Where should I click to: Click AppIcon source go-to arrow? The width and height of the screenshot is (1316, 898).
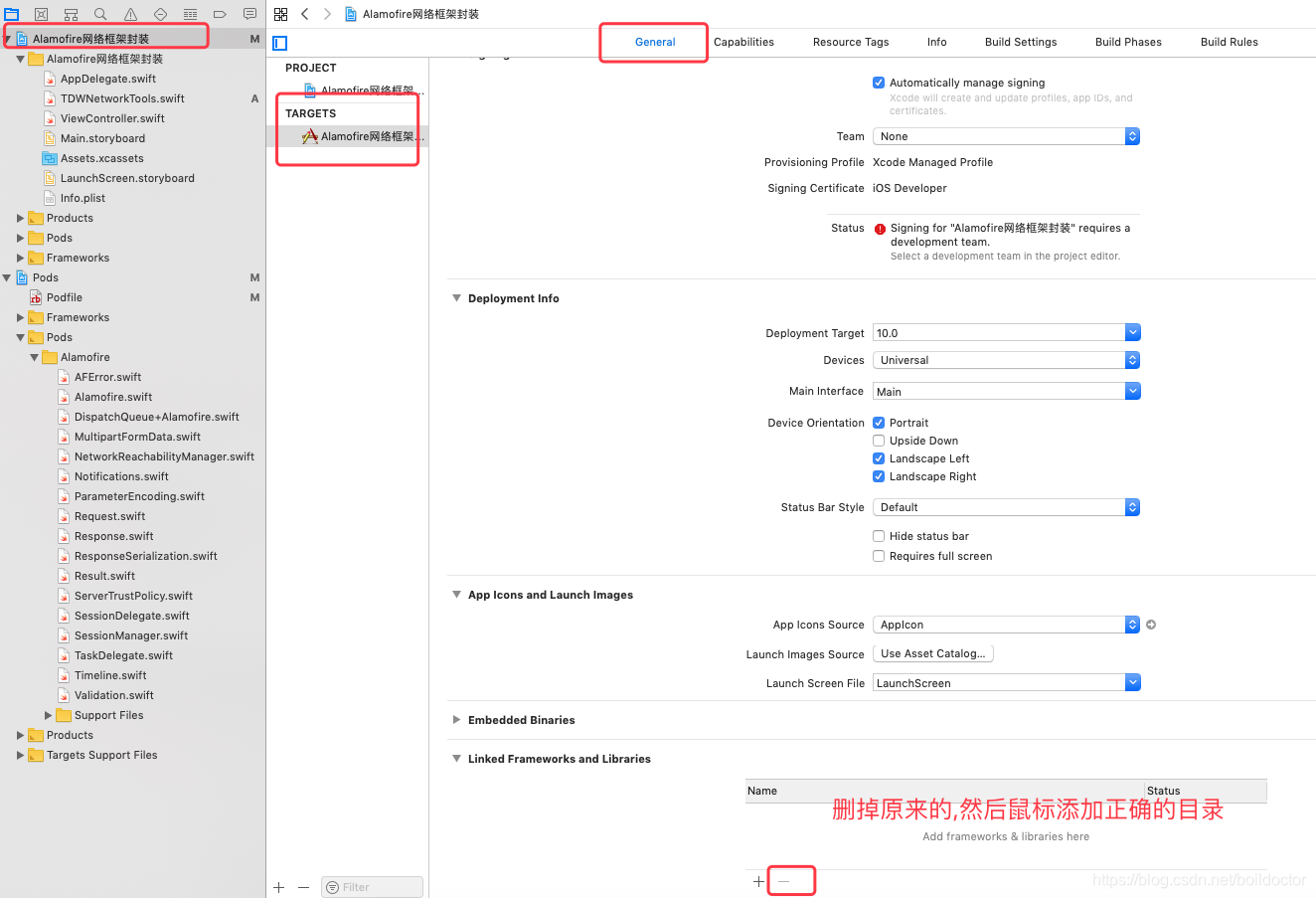click(x=1151, y=625)
